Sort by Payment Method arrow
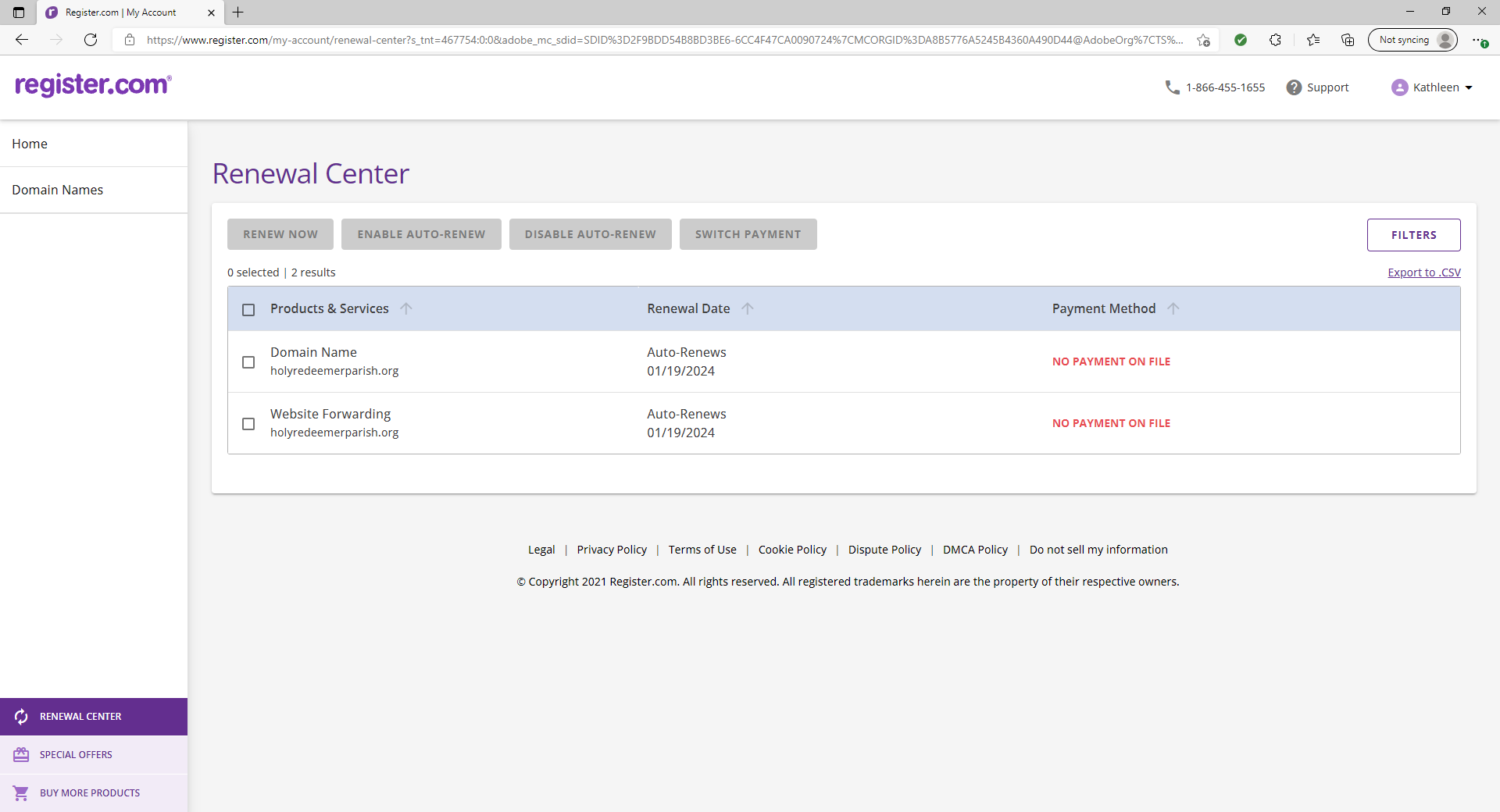The width and height of the screenshot is (1500, 812). coord(1173,308)
